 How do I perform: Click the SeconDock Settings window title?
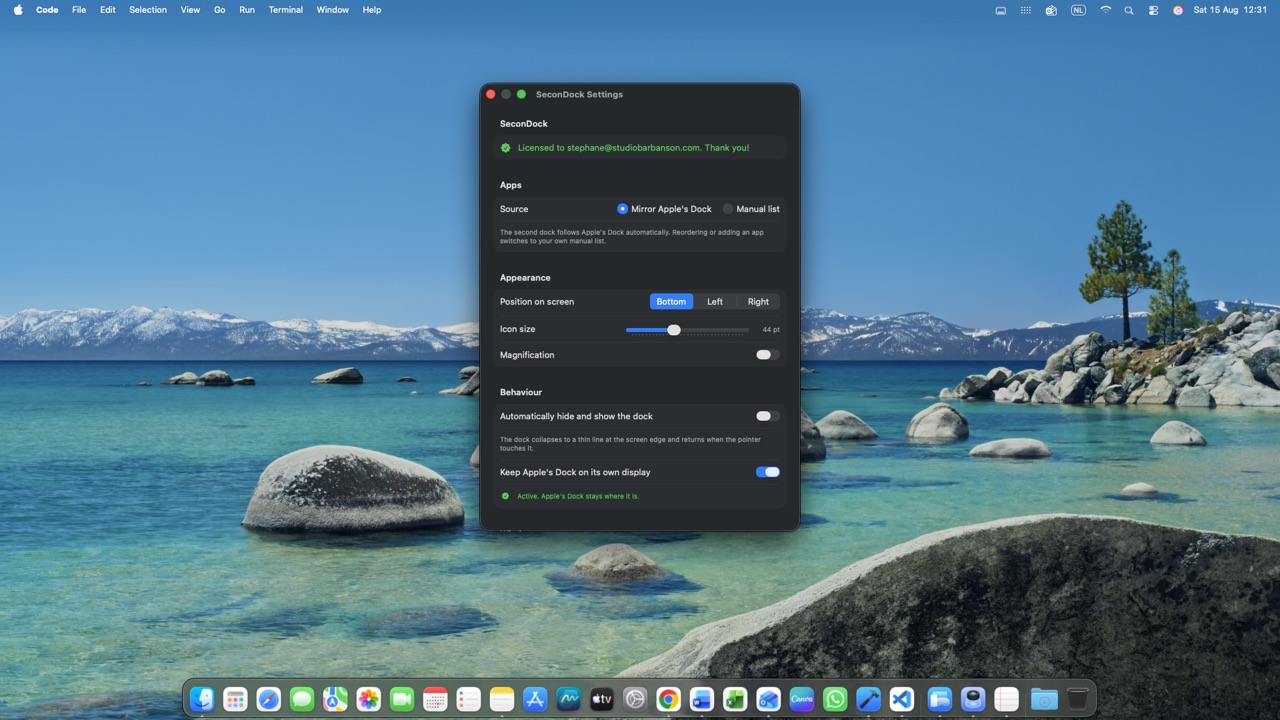[x=579, y=94]
